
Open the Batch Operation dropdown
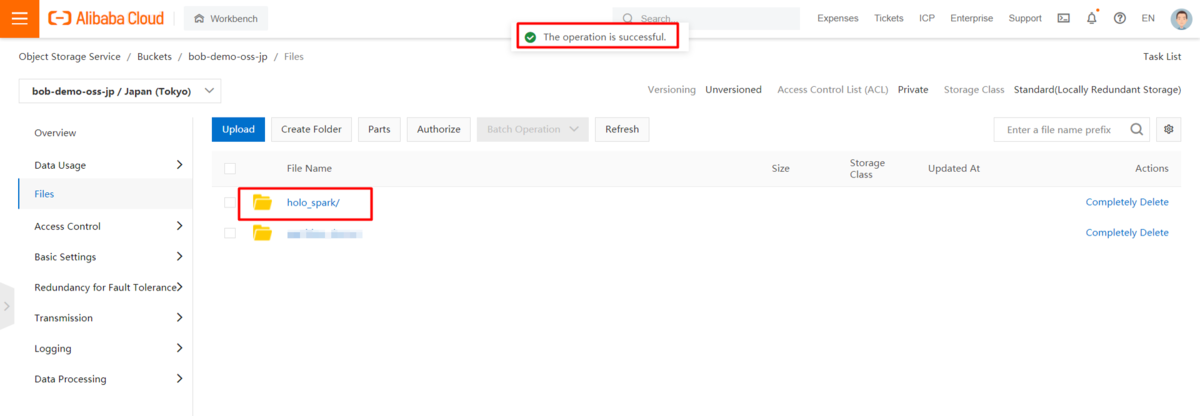[x=532, y=129]
